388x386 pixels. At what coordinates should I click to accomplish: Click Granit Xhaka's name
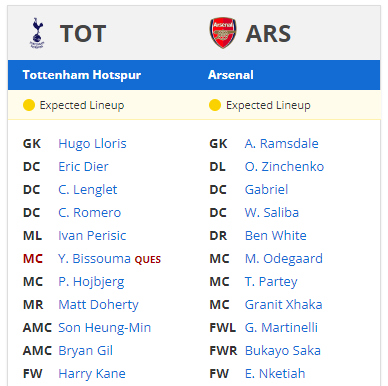tap(284, 305)
